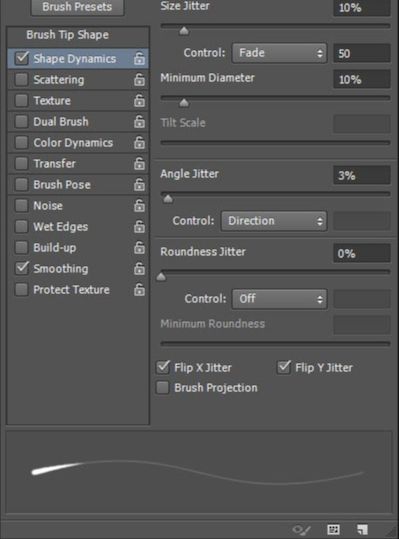Uncheck Flip X Jitter
399x539 pixels.
pyautogui.click(x=163, y=367)
